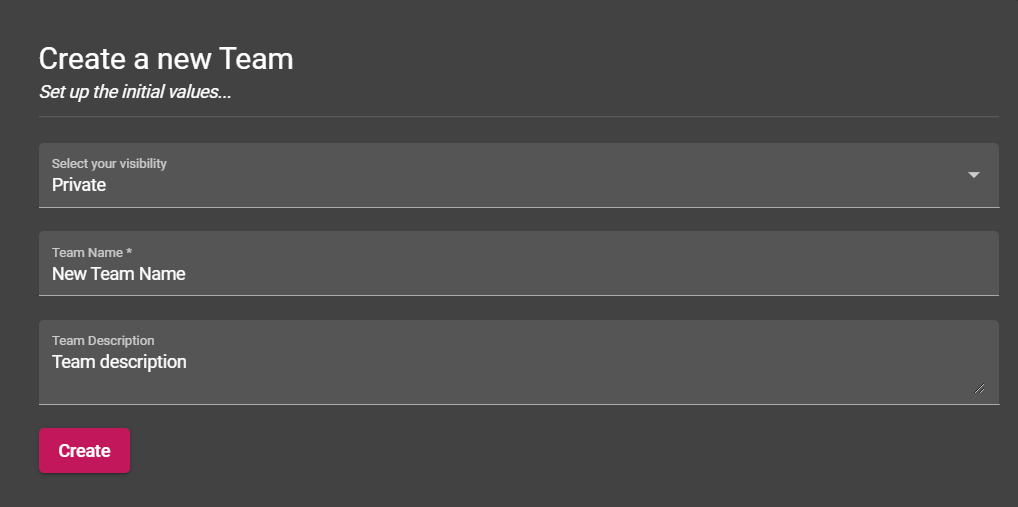Viewport: 1018px width, 507px height.
Task: Click the "Select your visibility" label
Action: 109,164
